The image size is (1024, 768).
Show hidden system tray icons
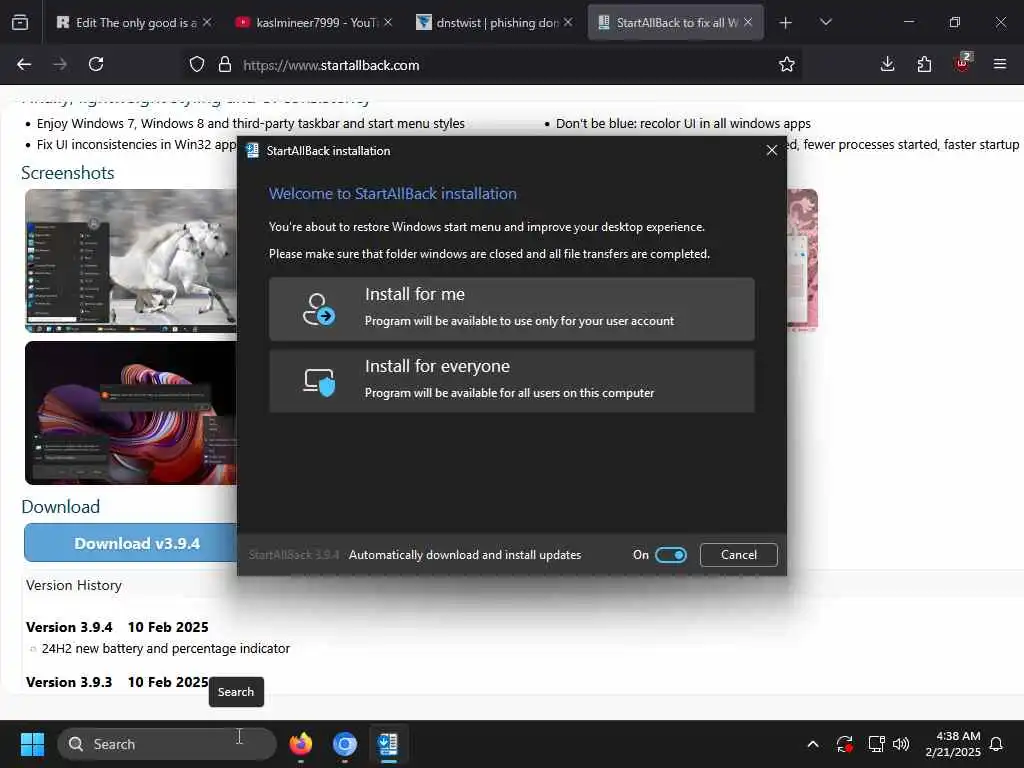point(813,744)
